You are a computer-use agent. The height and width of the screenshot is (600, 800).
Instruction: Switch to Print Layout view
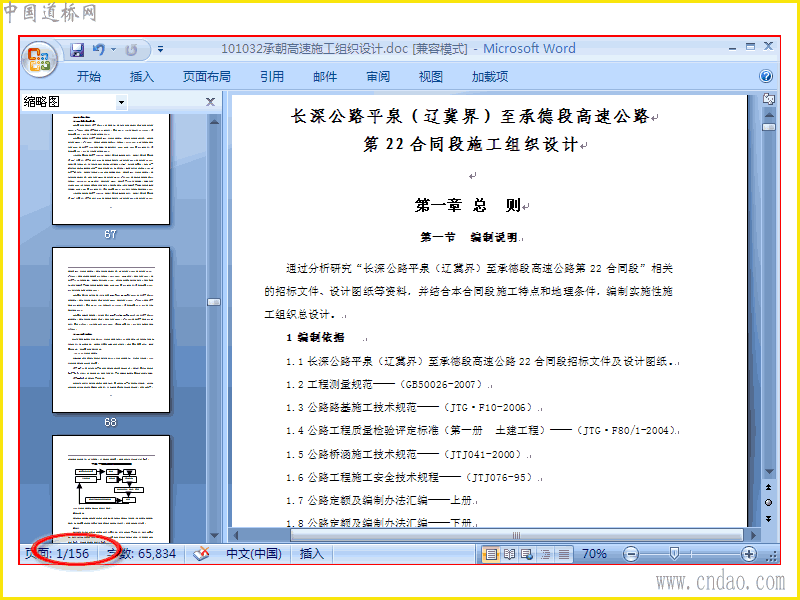[491, 554]
